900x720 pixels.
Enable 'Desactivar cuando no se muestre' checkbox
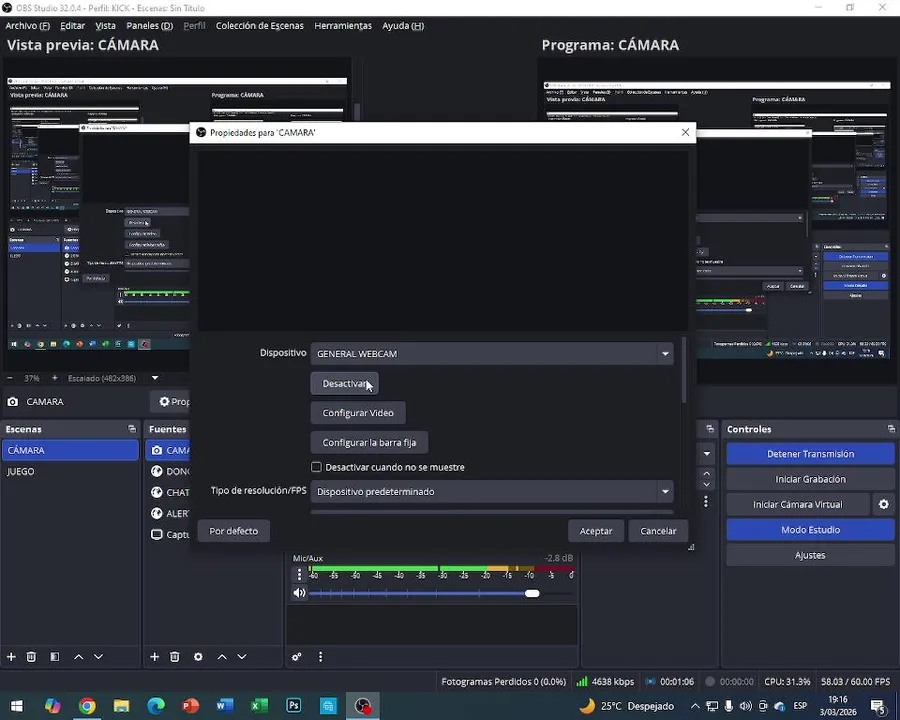pos(316,467)
